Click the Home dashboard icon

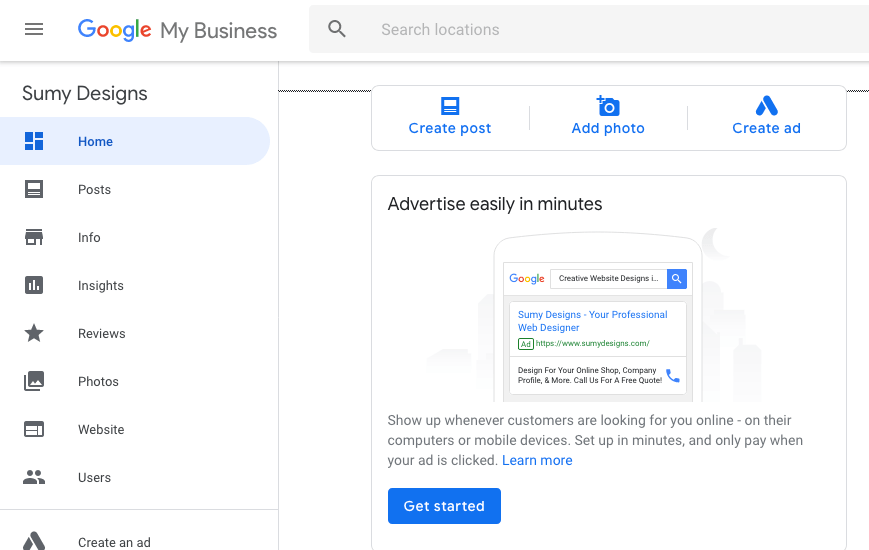coord(34,141)
